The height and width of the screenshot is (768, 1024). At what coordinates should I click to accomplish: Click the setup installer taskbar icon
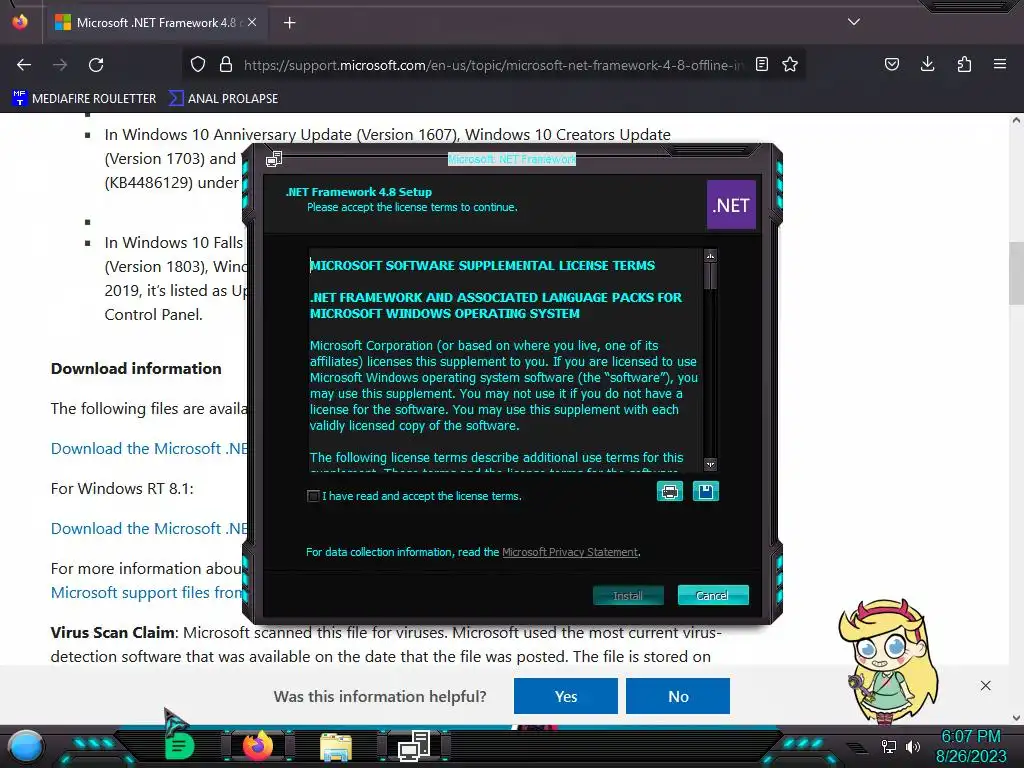click(413, 746)
